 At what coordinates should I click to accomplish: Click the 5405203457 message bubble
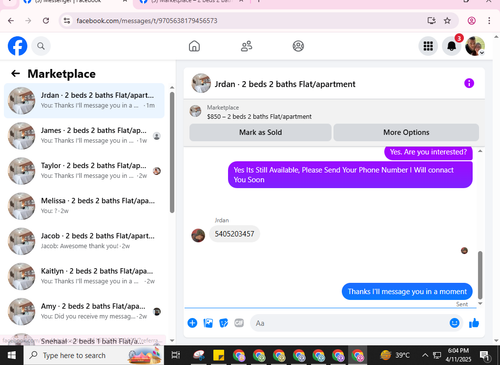(234, 234)
